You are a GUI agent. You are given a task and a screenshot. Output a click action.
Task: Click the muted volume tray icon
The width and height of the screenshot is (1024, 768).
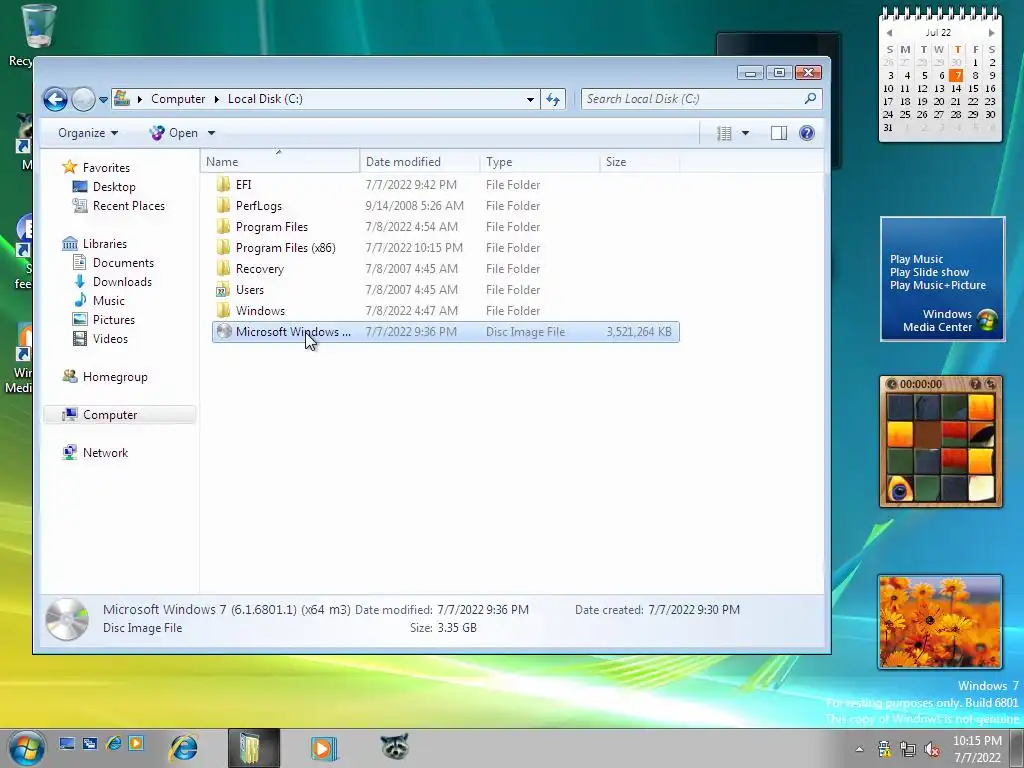point(932,749)
